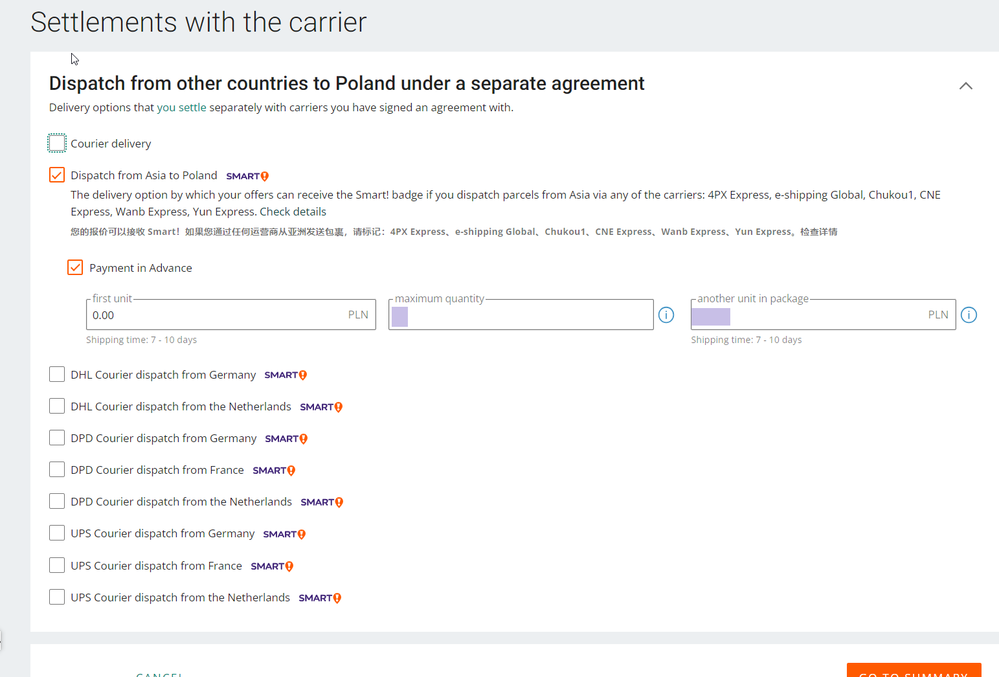Uncheck Dispatch from Asia to Poland
The image size is (999, 677).
(57, 175)
